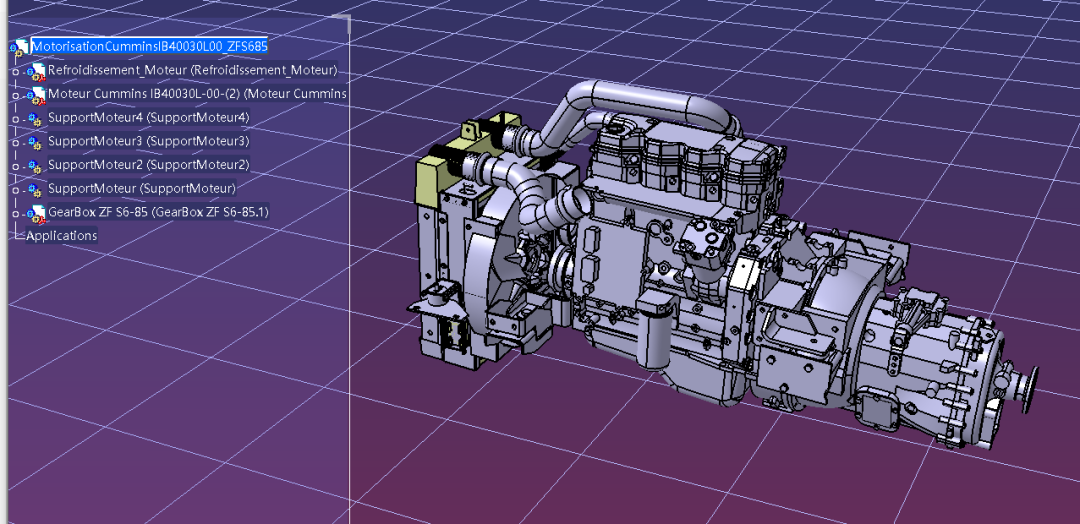Click the SupportMoteur4 part gear icon
The height and width of the screenshot is (524, 1080).
coord(34,118)
